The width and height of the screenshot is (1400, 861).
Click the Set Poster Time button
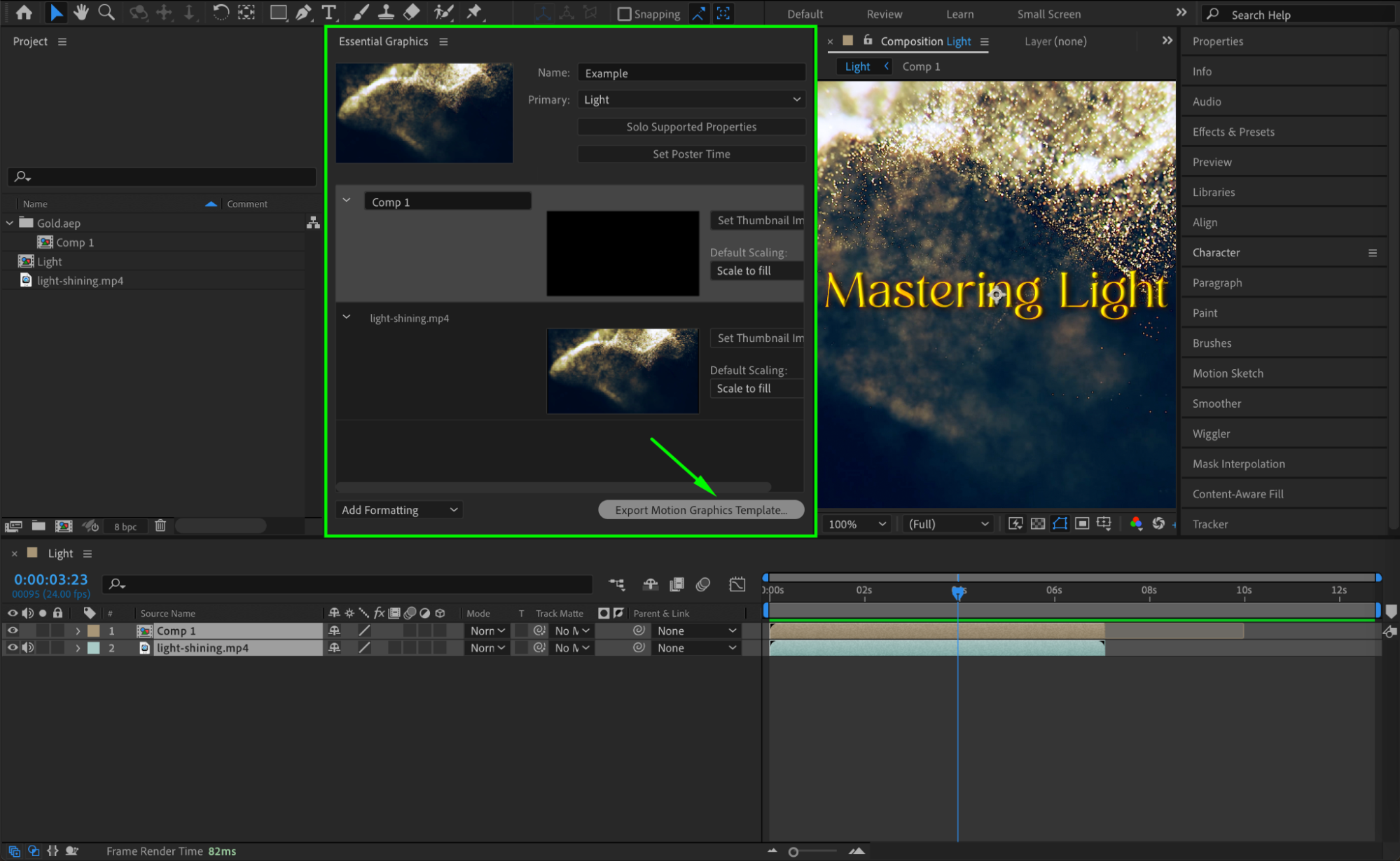691,154
